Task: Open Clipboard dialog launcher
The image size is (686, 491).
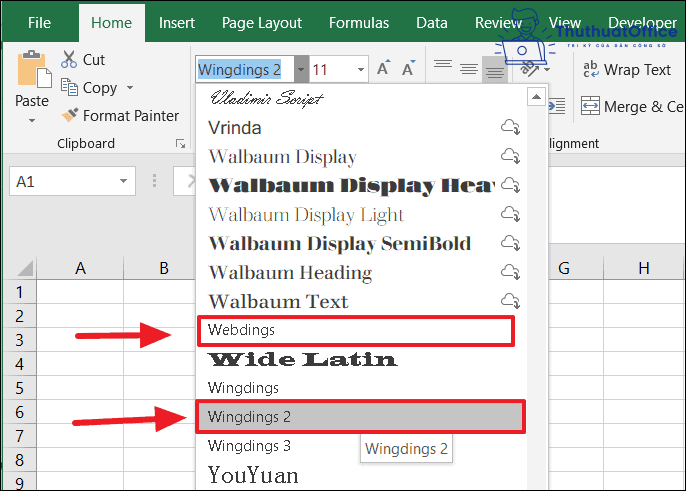Action: point(180,144)
